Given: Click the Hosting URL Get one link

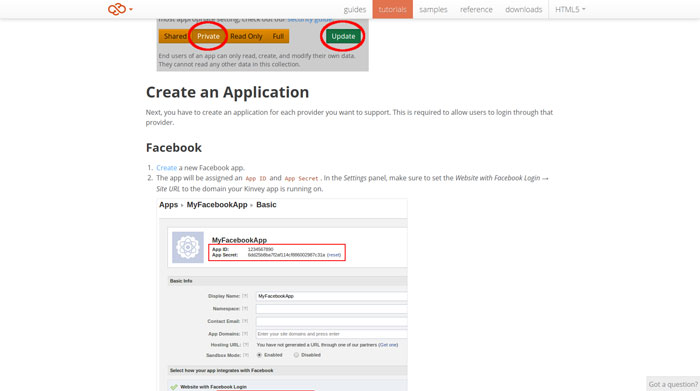Looking at the screenshot, I should (x=388, y=345).
